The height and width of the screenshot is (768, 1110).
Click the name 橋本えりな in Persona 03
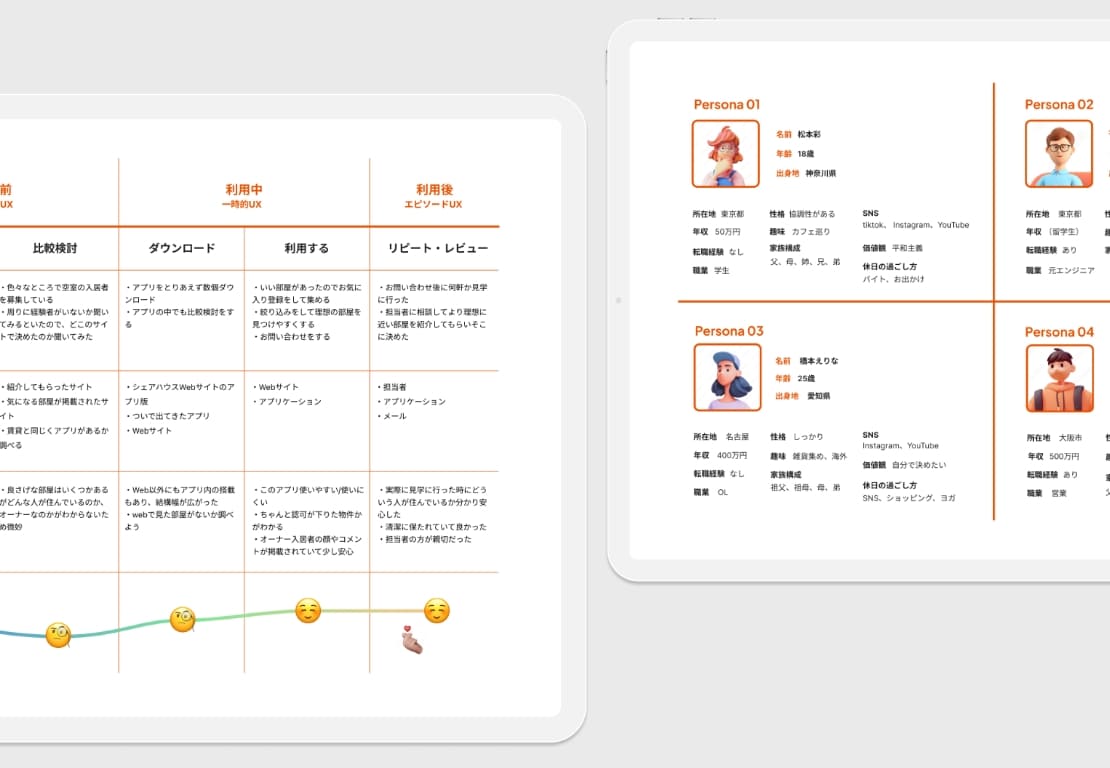(818, 360)
